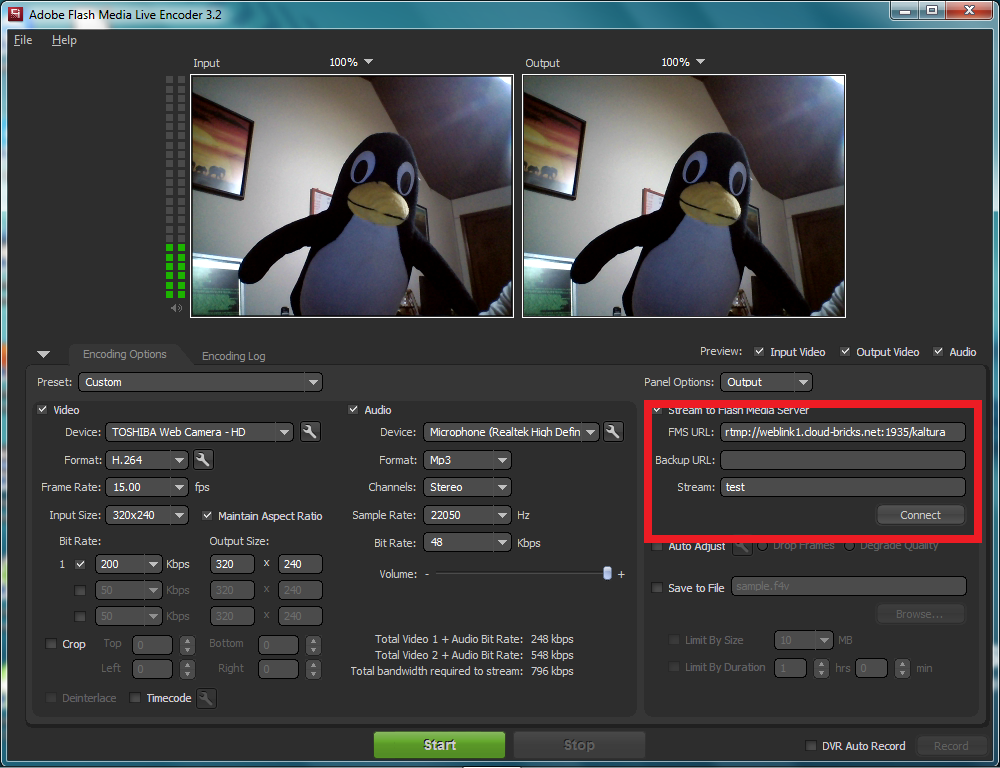Open the video Device dropdown
Viewport: 1000px width, 768px height.
[x=199, y=432]
